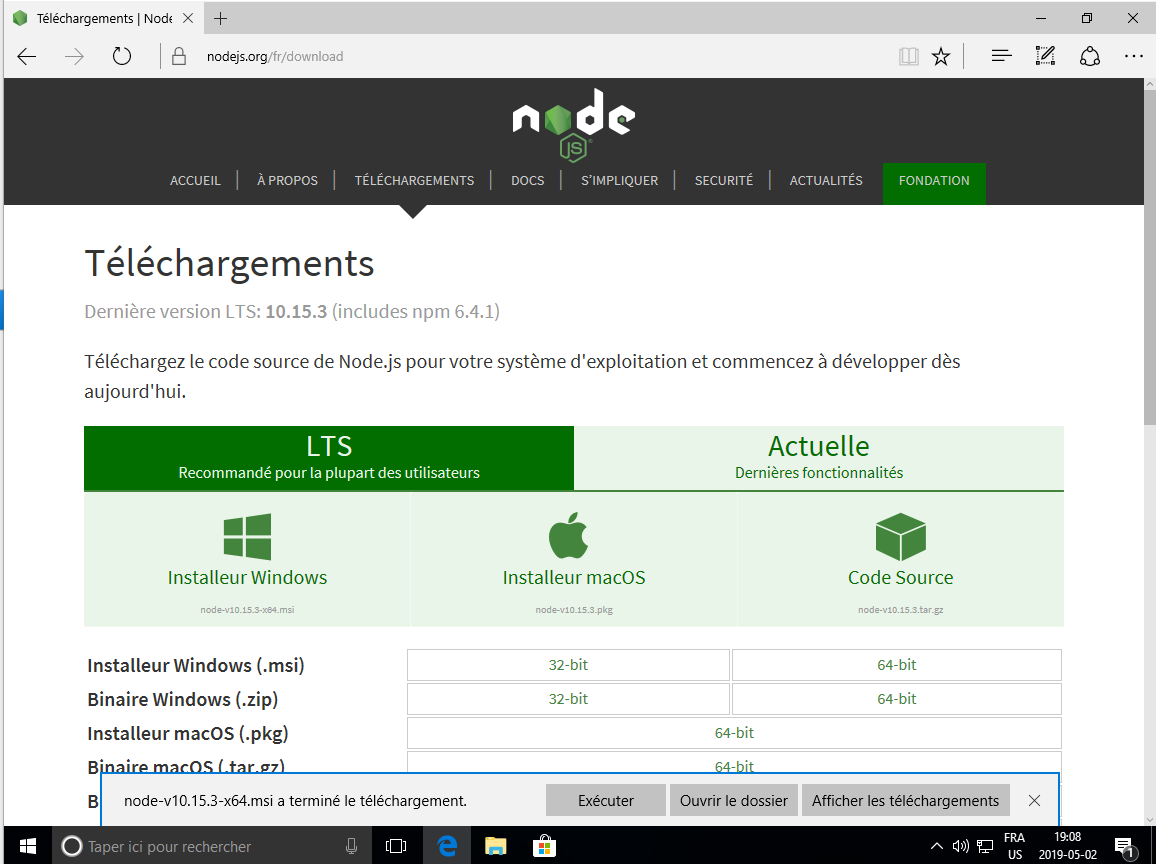Image resolution: width=1156 pixels, height=864 pixels.
Task: Download 32-bit Installeur Windows (.msi)
Action: 568,665
